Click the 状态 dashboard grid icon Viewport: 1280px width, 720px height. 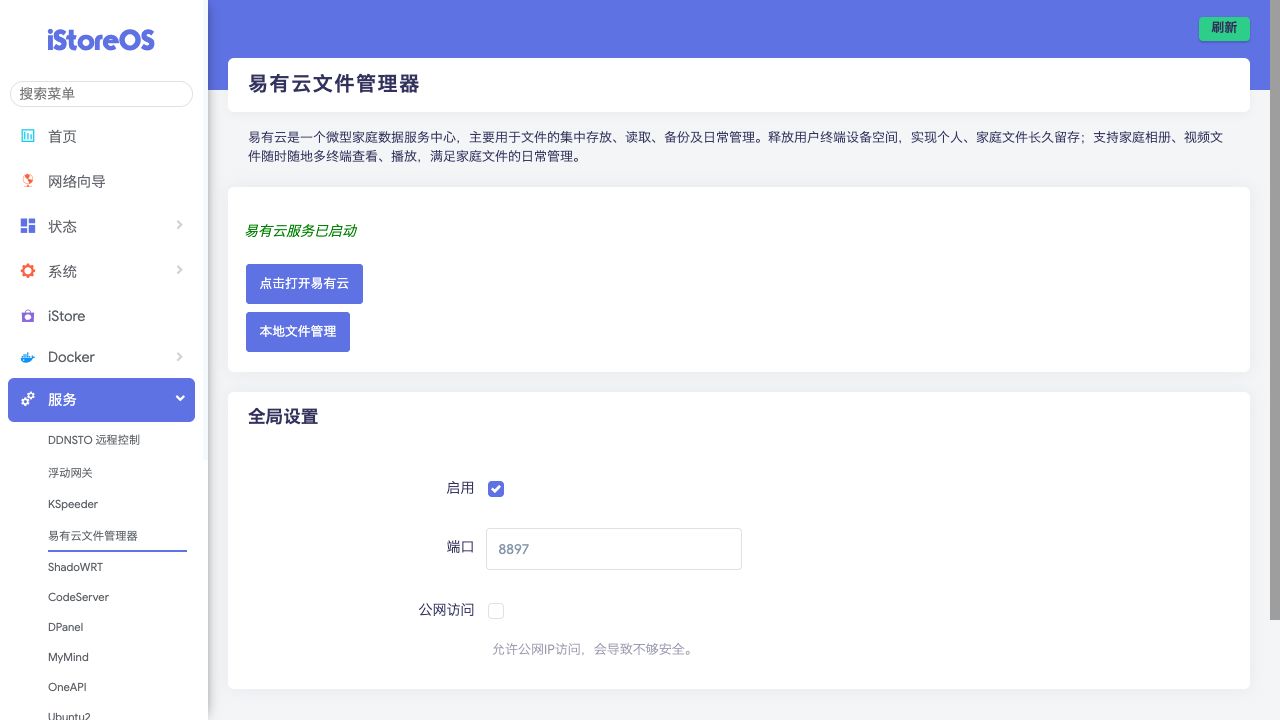coord(28,226)
